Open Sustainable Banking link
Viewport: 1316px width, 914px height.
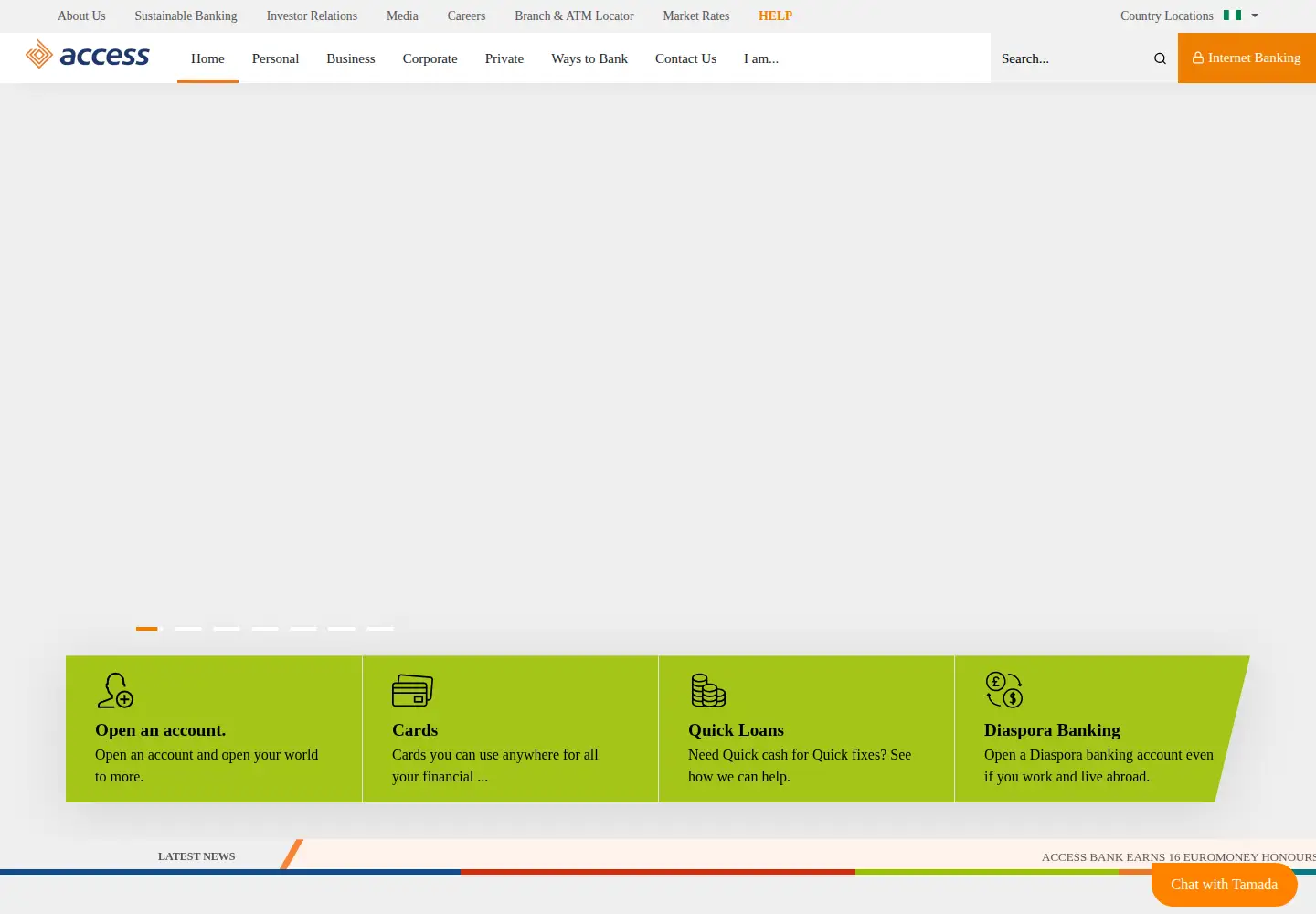coord(186,16)
